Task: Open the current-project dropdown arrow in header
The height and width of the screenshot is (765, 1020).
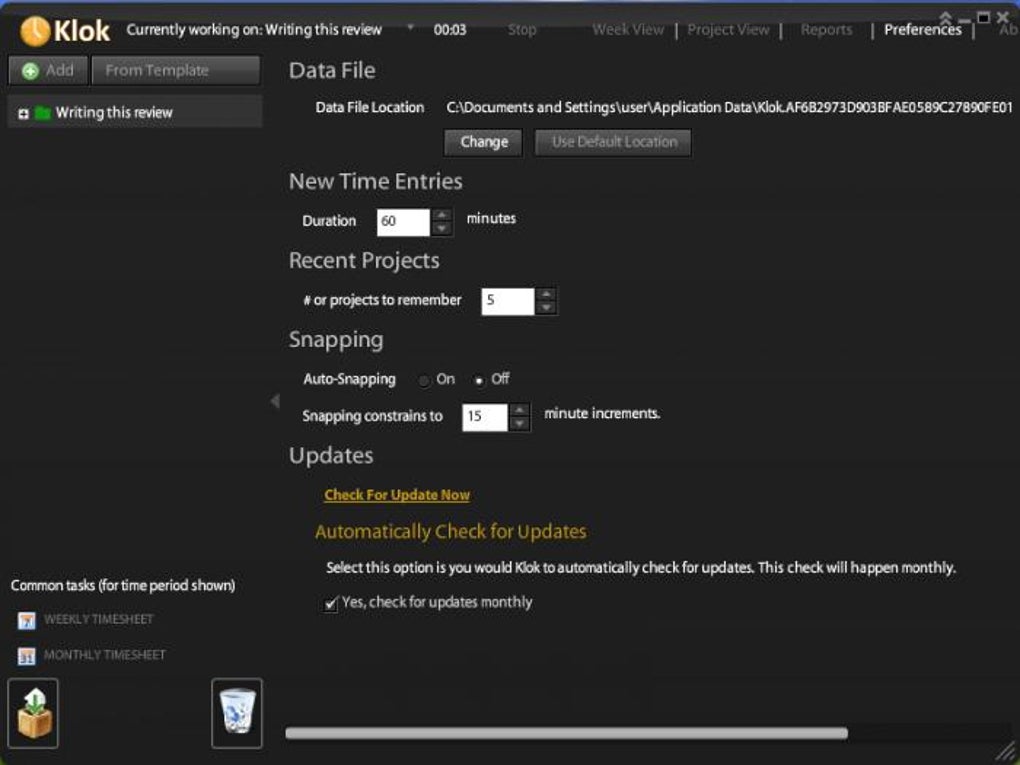Action: 410,27
